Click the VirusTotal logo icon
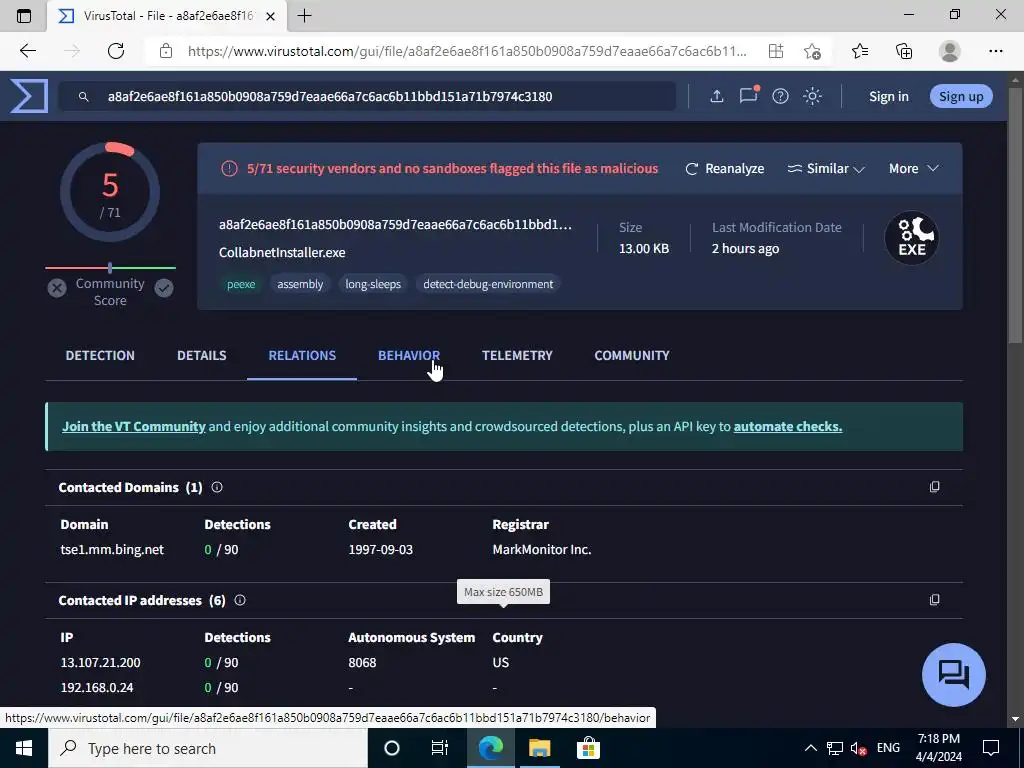 click(x=29, y=96)
